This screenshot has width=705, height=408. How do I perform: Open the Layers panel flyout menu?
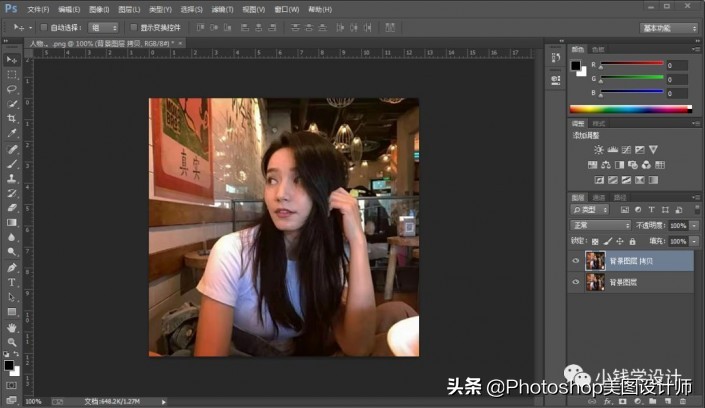[x=696, y=197]
